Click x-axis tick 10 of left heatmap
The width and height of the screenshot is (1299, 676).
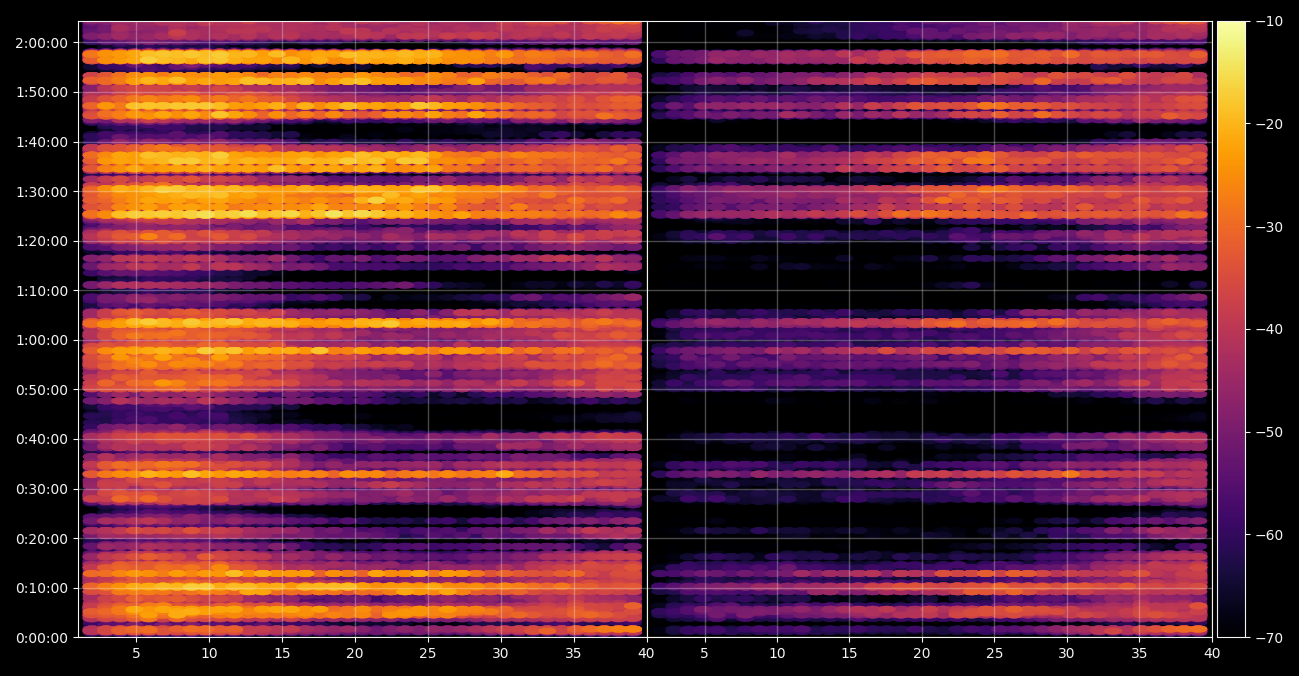click(x=209, y=654)
